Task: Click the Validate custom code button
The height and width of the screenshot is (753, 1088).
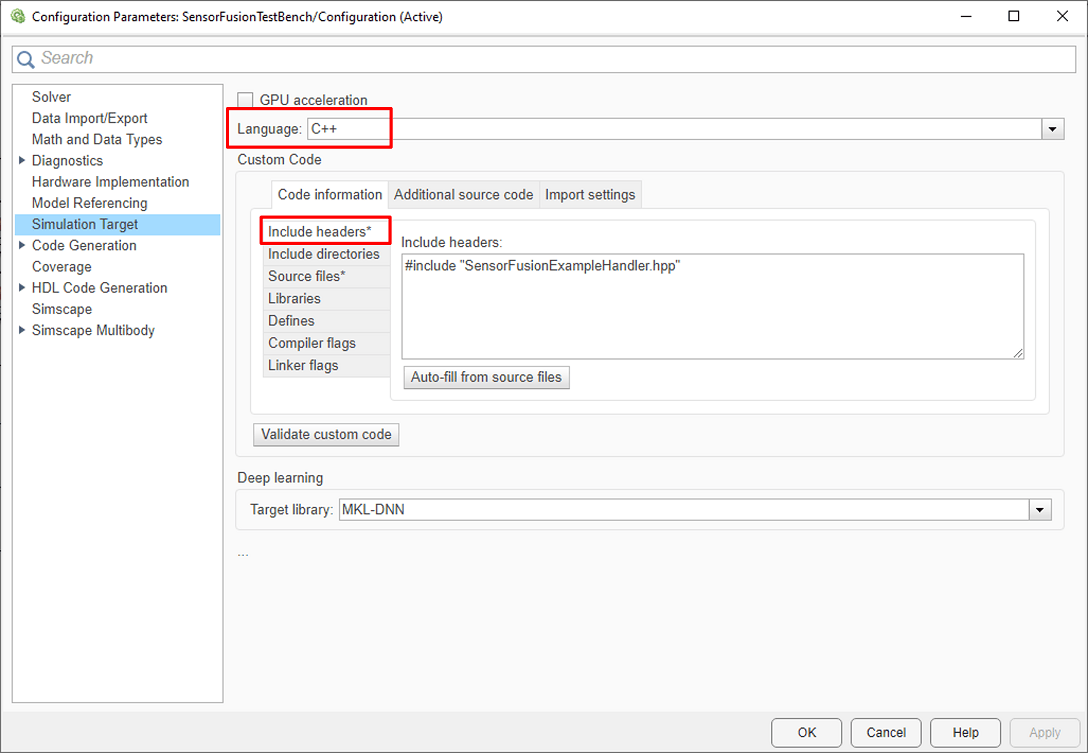Action: 326,434
